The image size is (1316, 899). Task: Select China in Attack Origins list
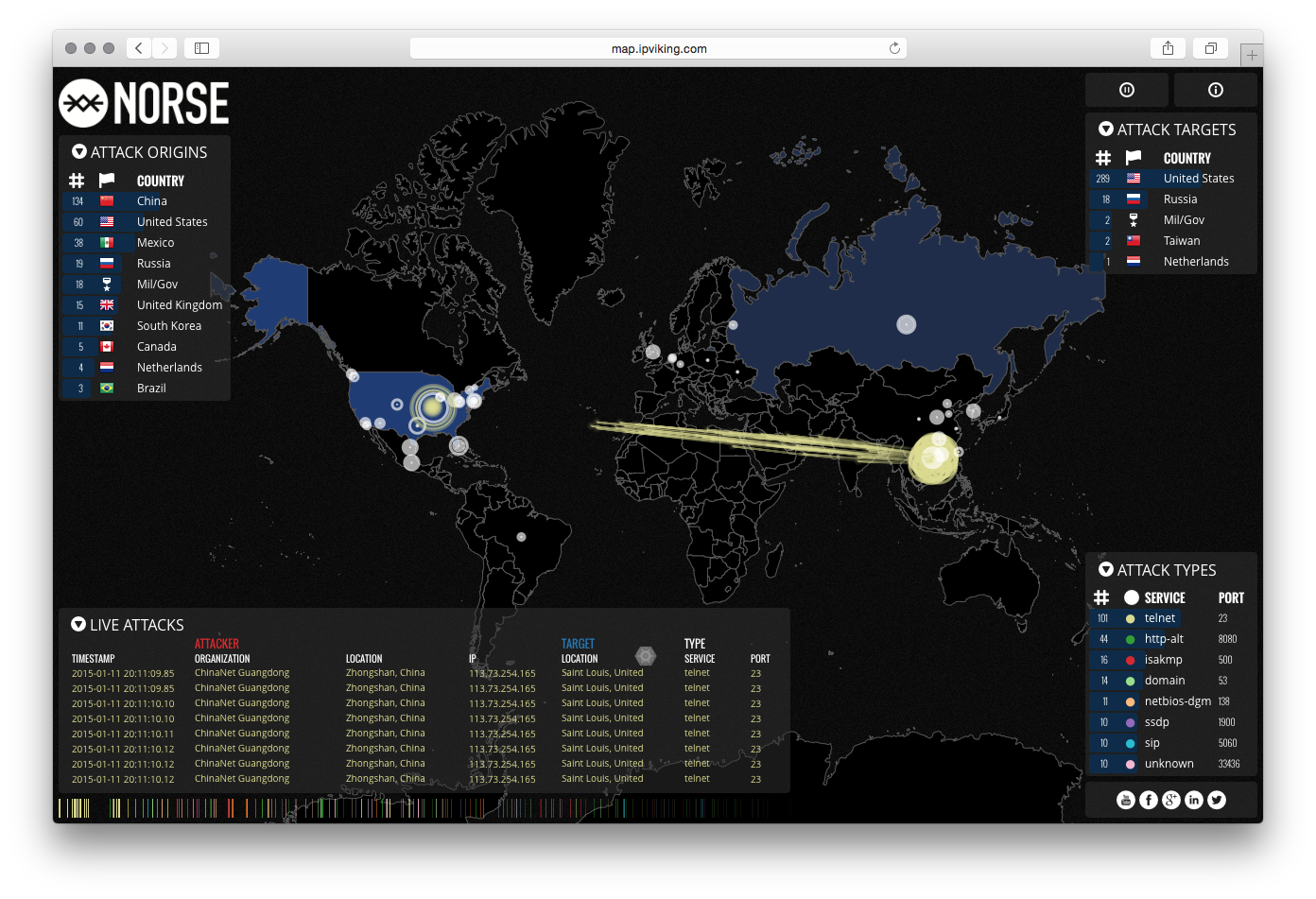151,201
